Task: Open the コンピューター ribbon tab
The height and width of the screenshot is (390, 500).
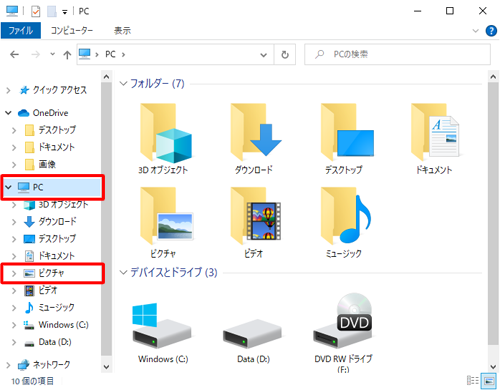Action: [72, 31]
